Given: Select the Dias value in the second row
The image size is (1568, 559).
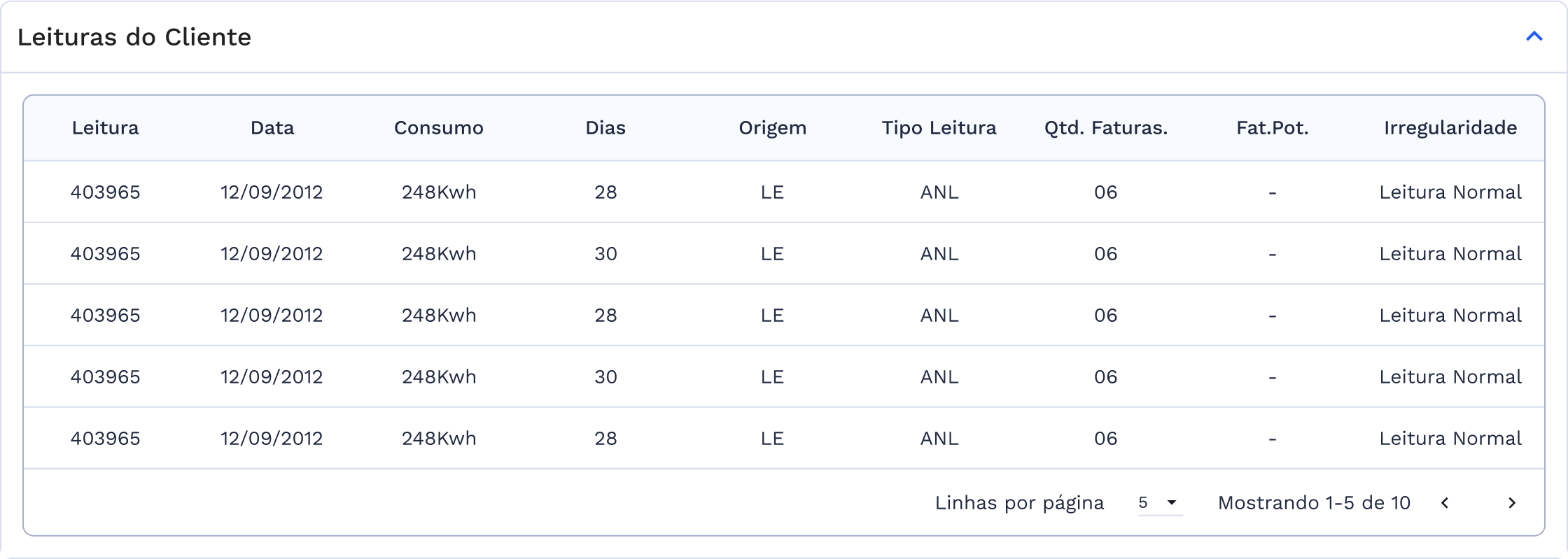Looking at the screenshot, I should tap(605, 254).
